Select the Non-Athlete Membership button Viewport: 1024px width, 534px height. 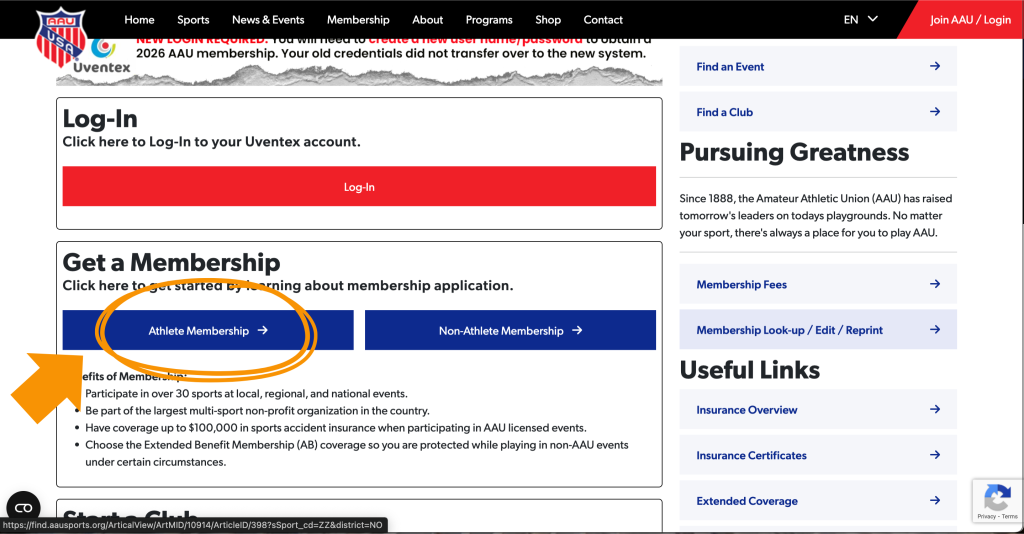[510, 330]
